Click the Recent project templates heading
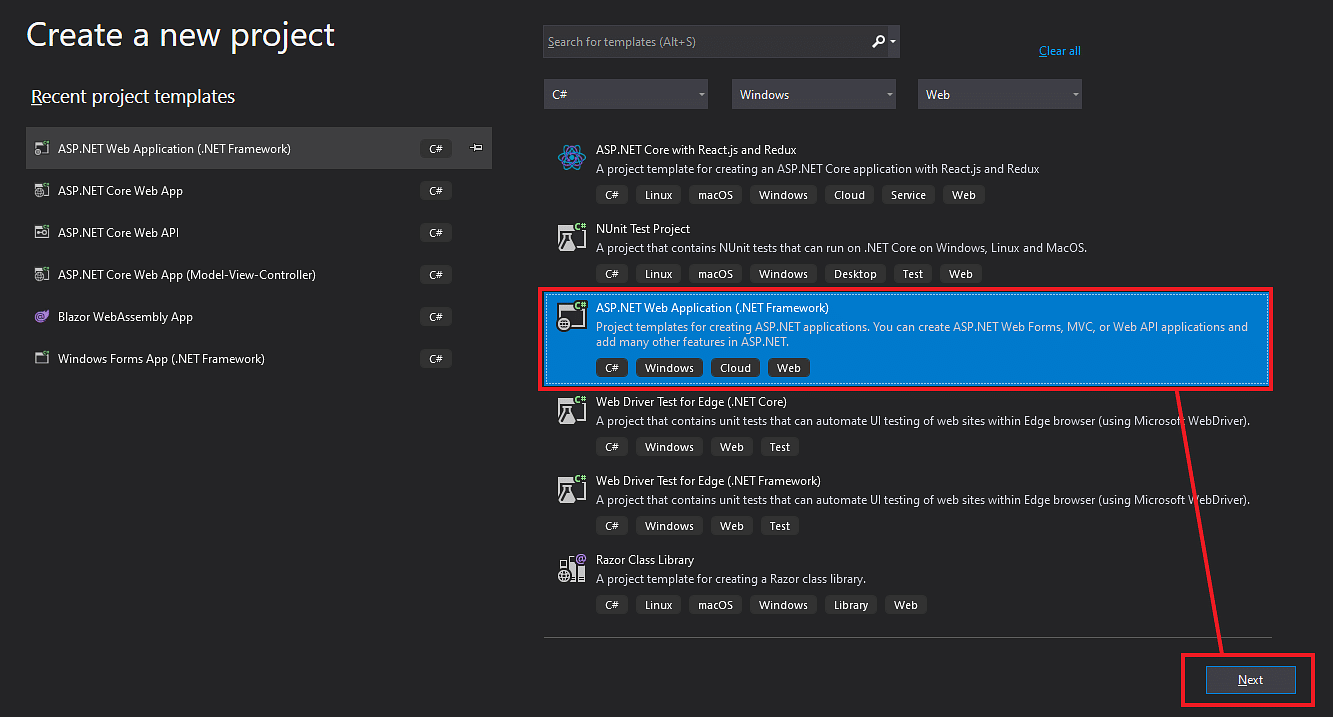This screenshot has height=717, width=1333. 133,97
